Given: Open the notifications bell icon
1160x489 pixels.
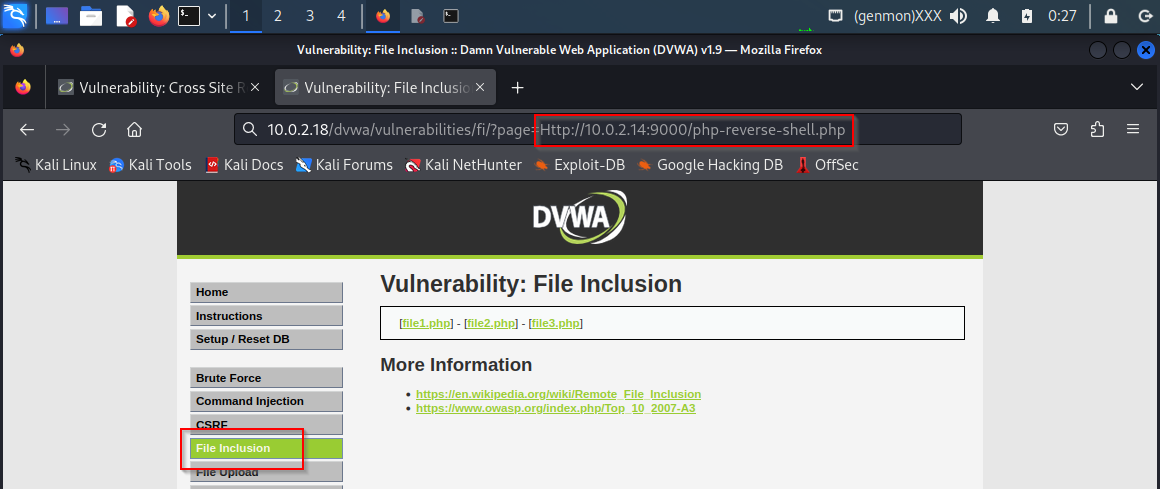Looking at the screenshot, I should pyautogui.click(x=994, y=16).
